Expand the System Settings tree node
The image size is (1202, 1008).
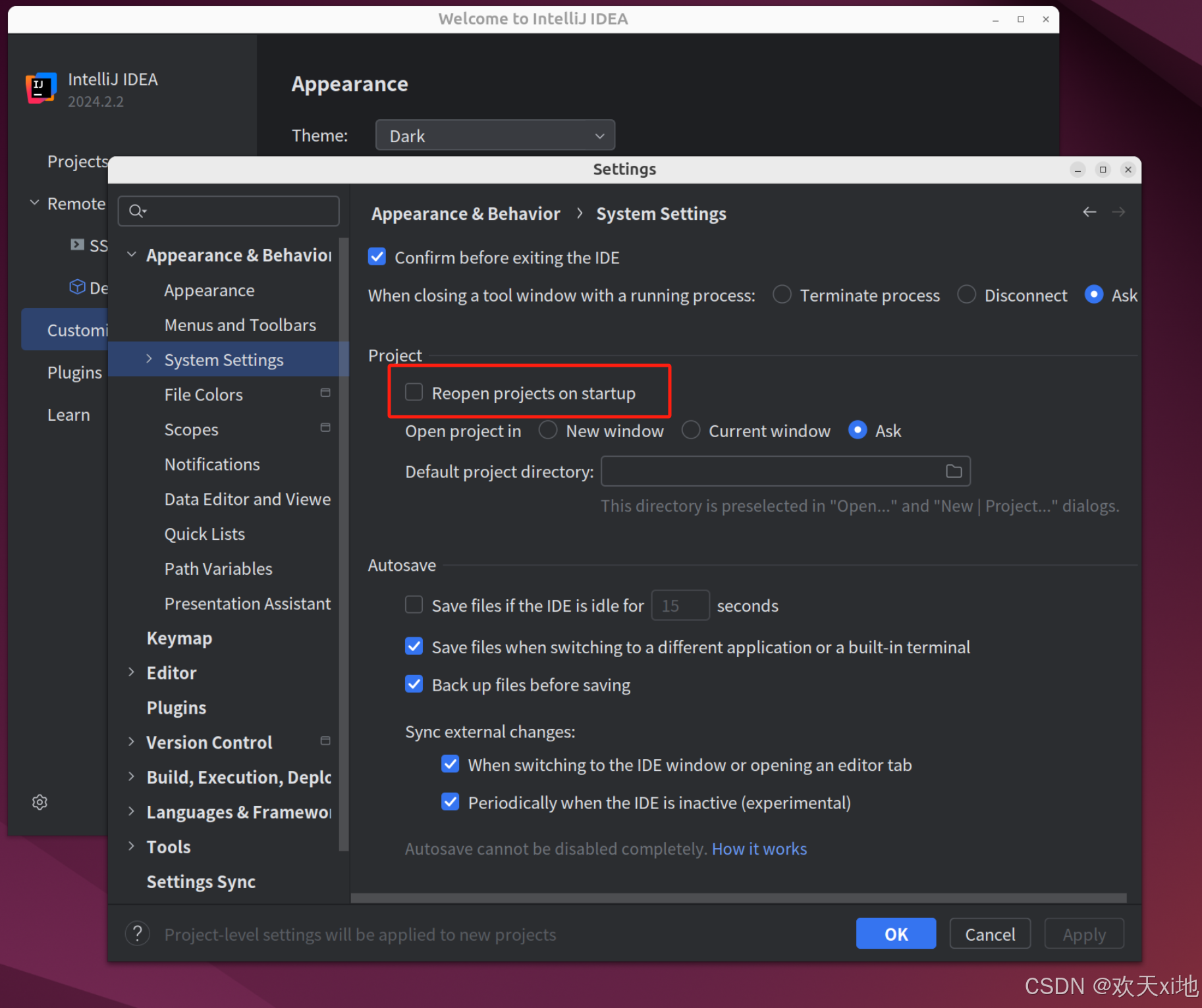149,359
